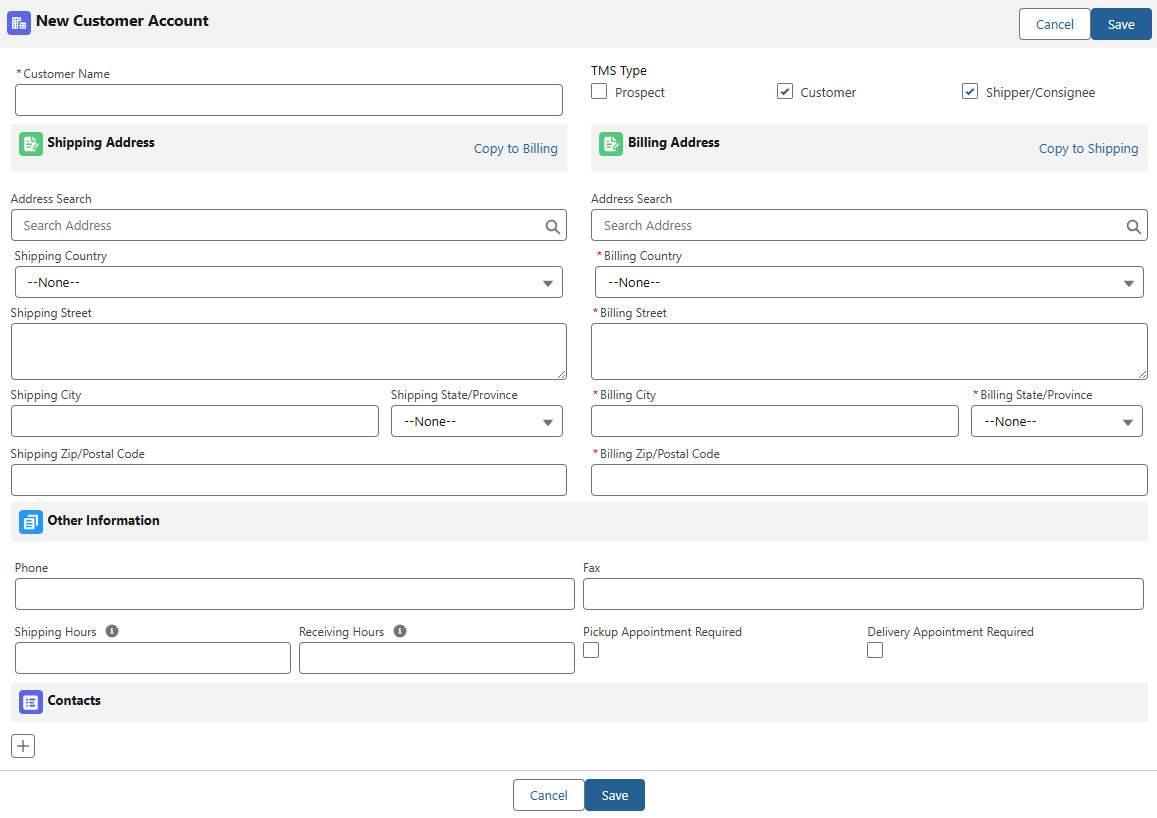Check the Prospect checkbox
The image size is (1157, 818).
(599, 91)
